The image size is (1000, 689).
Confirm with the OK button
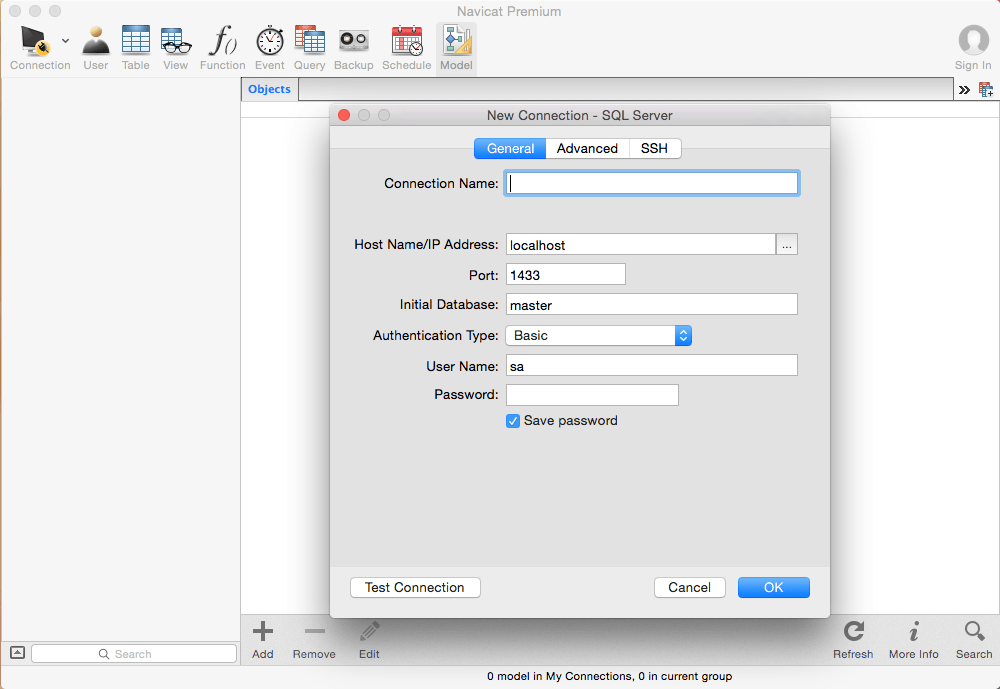tap(774, 588)
